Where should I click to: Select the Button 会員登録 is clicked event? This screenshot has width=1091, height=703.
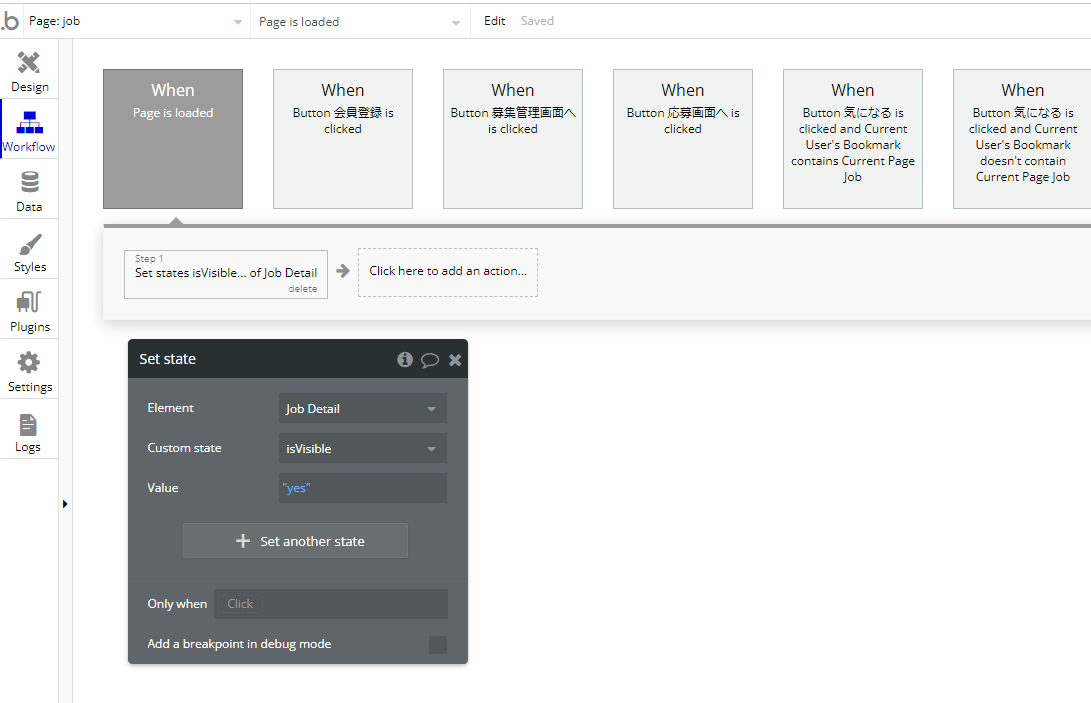click(343, 139)
